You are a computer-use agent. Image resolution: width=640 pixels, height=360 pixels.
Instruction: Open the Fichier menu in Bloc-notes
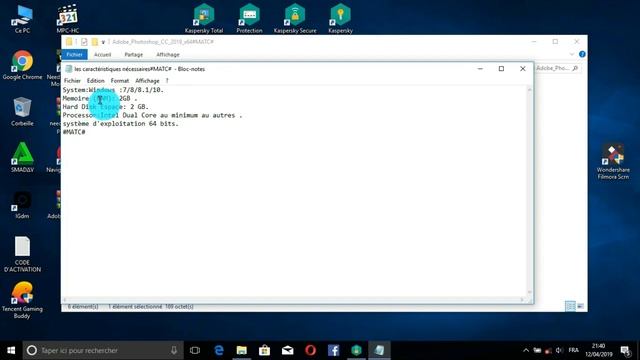click(72, 81)
